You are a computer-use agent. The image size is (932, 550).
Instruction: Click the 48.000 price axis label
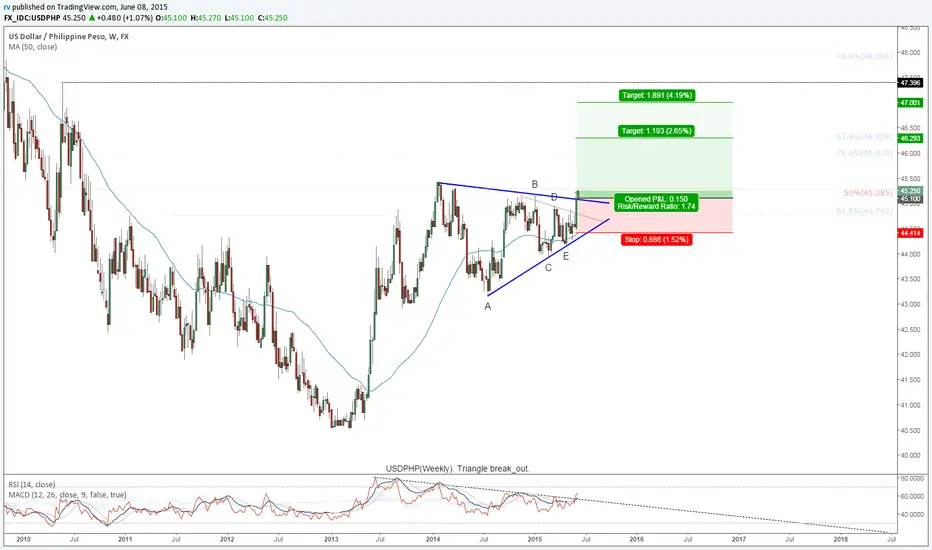910,52
